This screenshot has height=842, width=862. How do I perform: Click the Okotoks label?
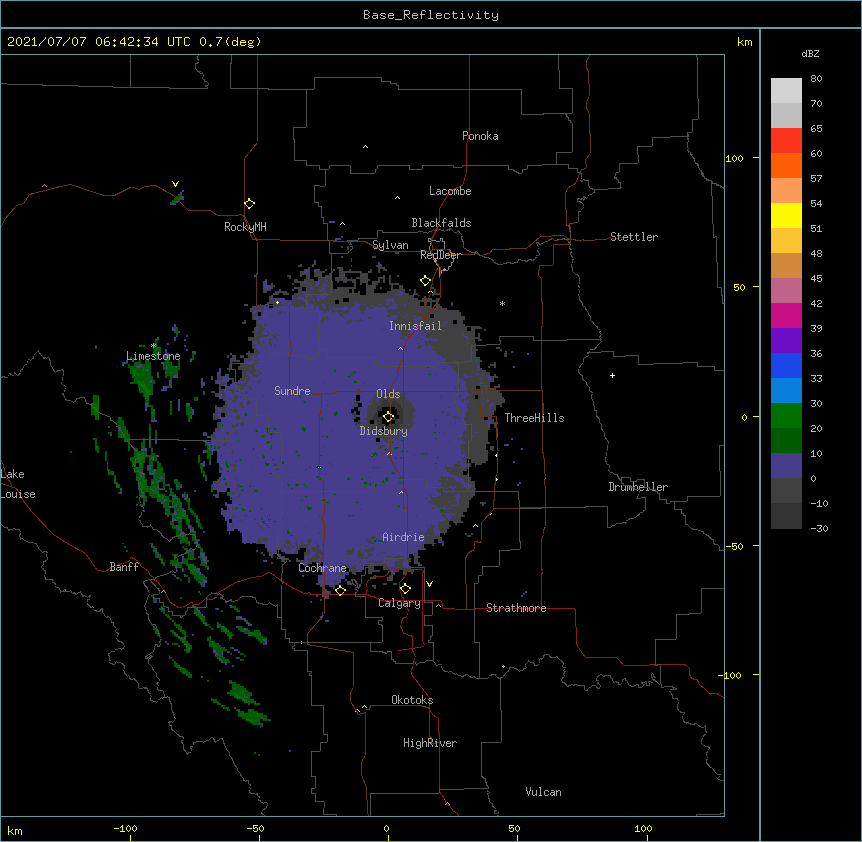click(412, 700)
